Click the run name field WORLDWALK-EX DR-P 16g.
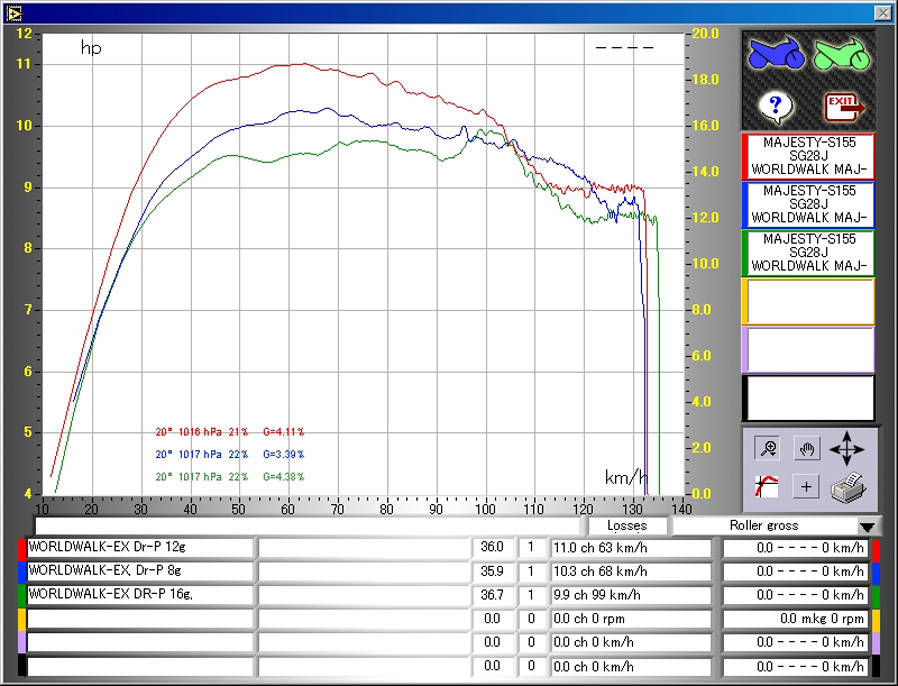898x686 pixels. 140,595
